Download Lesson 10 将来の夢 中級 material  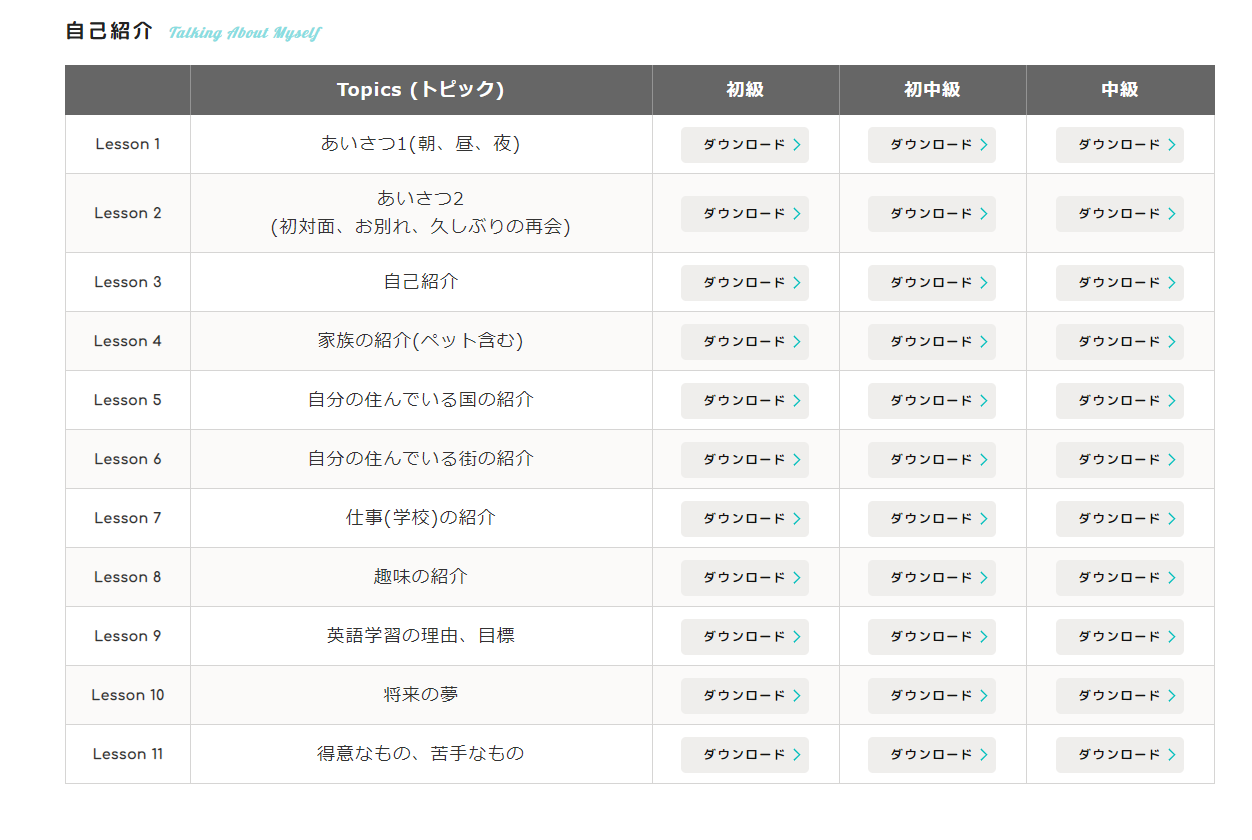1119,696
